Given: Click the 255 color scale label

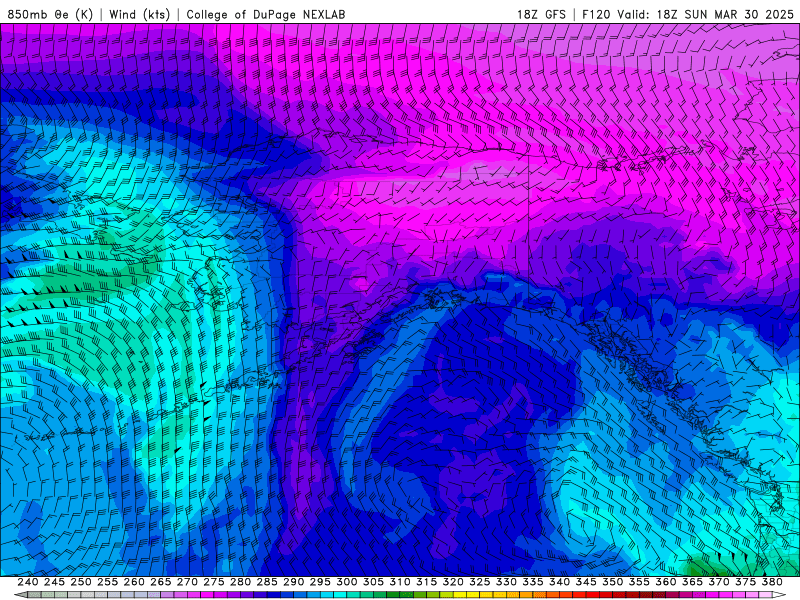Looking at the screenshot, I should tap(107, 582).
